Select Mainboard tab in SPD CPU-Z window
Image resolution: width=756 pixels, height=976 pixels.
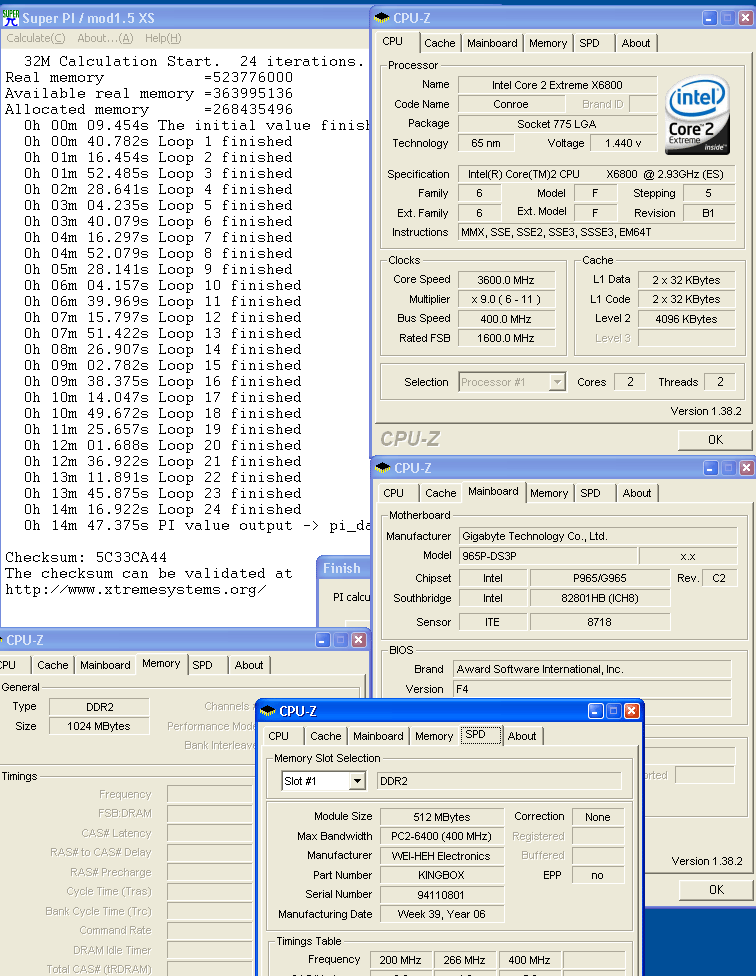(x=378, y=736)
